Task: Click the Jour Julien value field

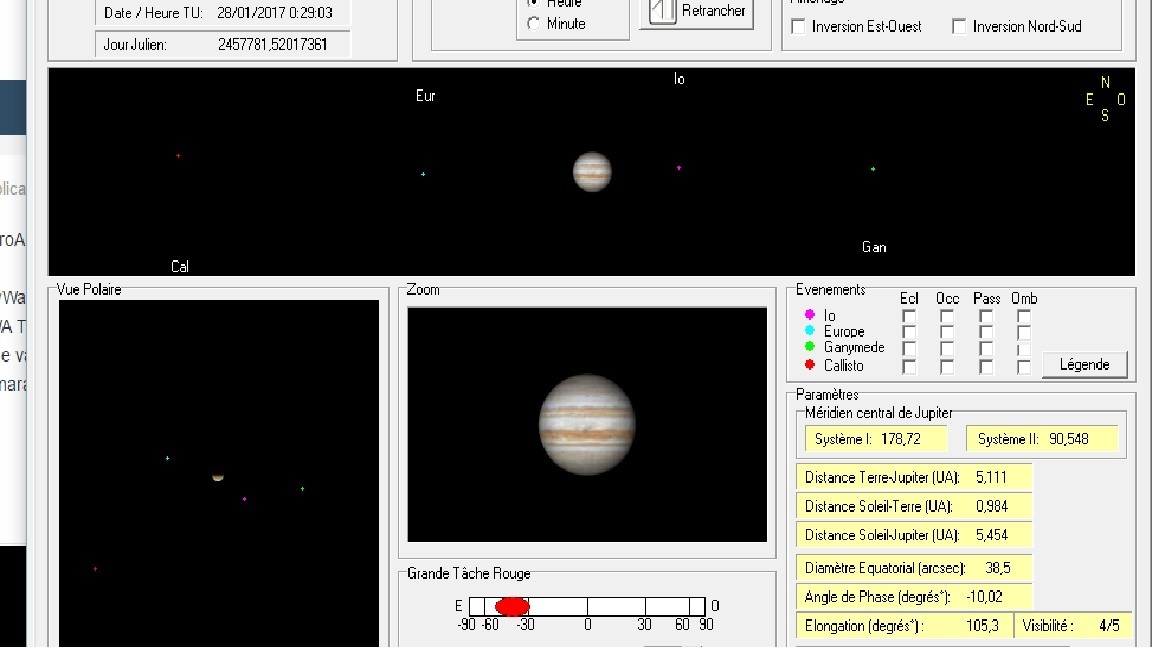Action: coord(273,44)
